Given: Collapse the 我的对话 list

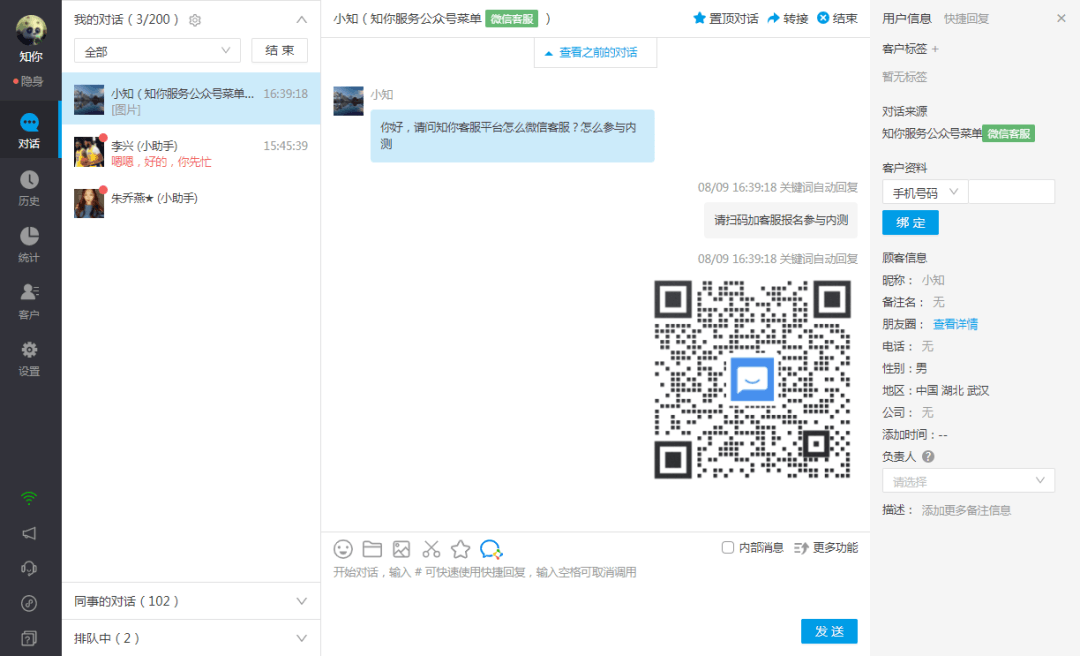Looking at the screenshot, I should pyautogui.click(x=302, y=20).
